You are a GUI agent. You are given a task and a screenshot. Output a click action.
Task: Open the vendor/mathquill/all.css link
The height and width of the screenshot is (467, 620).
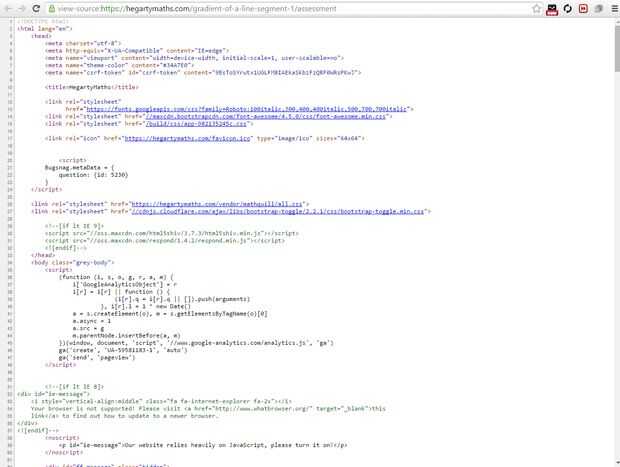pos(217,204)
